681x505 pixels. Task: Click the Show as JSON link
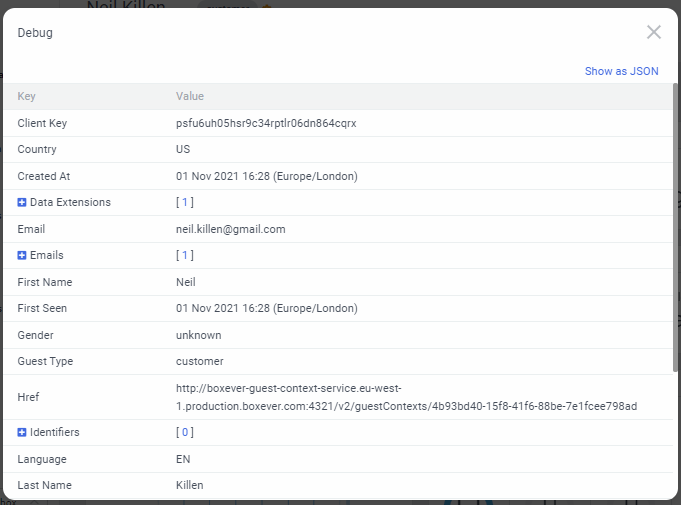click(x=621, y=71)
